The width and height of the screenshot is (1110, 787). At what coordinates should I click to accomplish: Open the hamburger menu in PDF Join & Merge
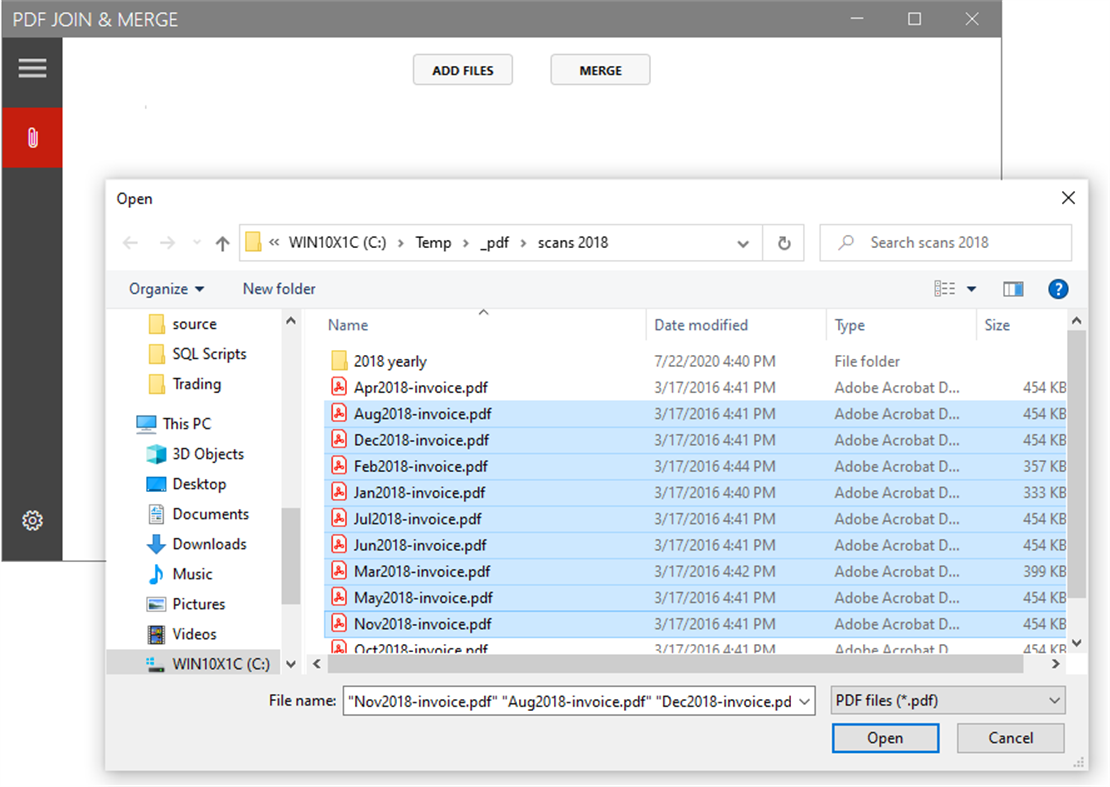(32, 68)
